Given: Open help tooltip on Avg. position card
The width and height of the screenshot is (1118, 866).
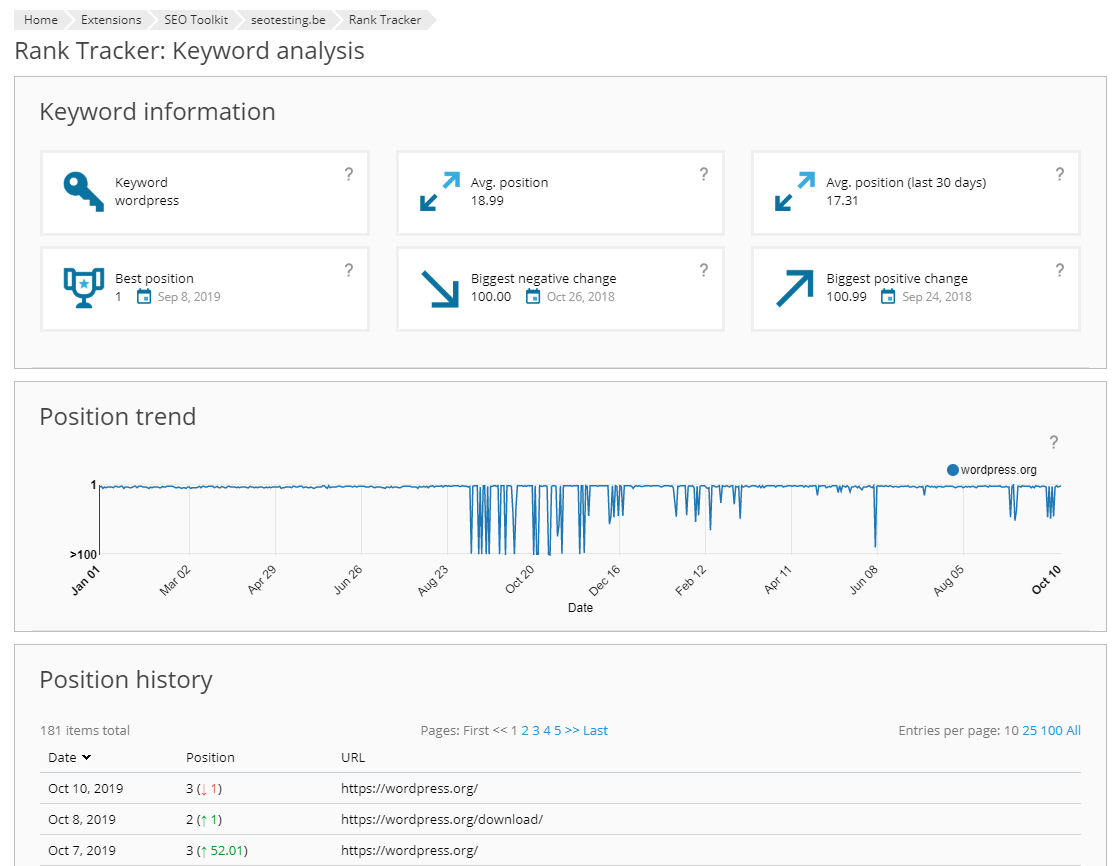Looking at the screenshot, I should point(704,174).
